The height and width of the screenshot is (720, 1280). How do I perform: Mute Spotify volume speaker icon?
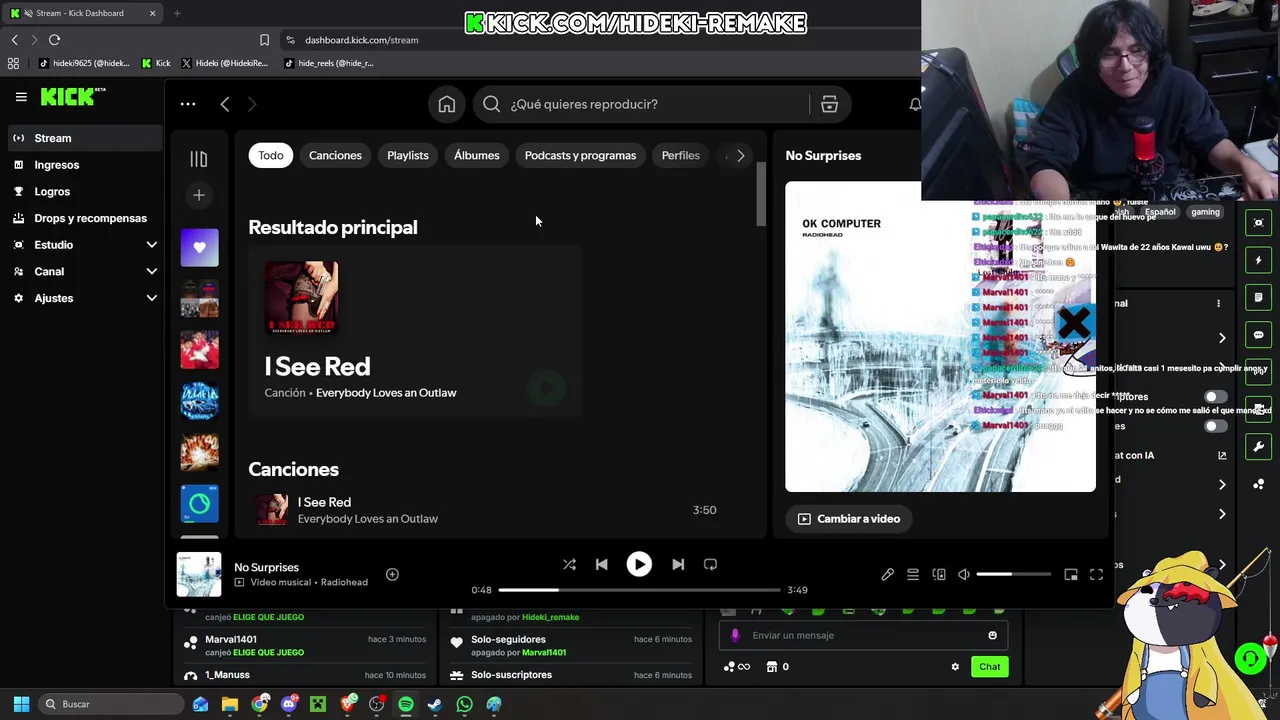[x=964, y=575]
